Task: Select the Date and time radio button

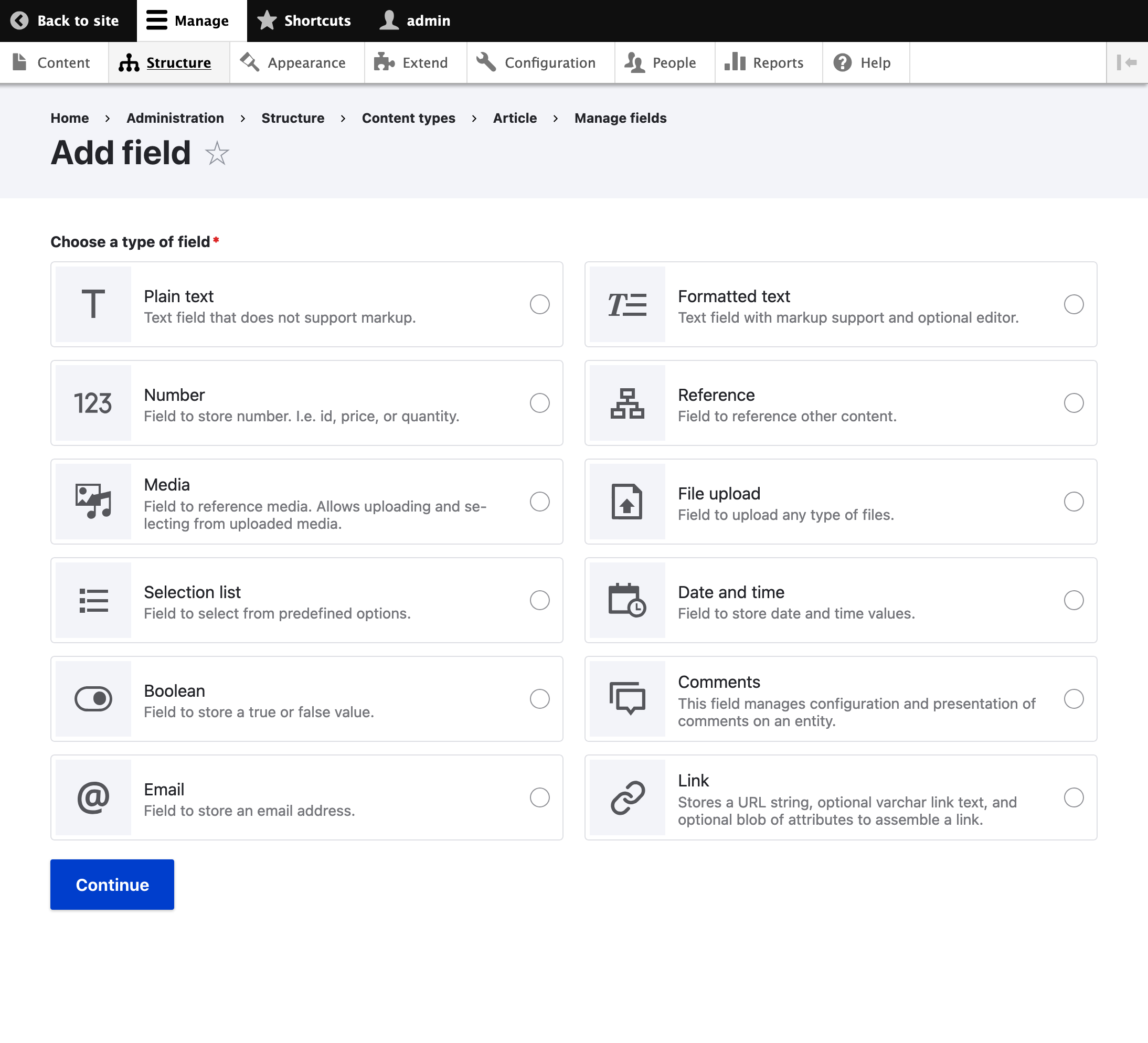Action: click(x=1074, y=600)
